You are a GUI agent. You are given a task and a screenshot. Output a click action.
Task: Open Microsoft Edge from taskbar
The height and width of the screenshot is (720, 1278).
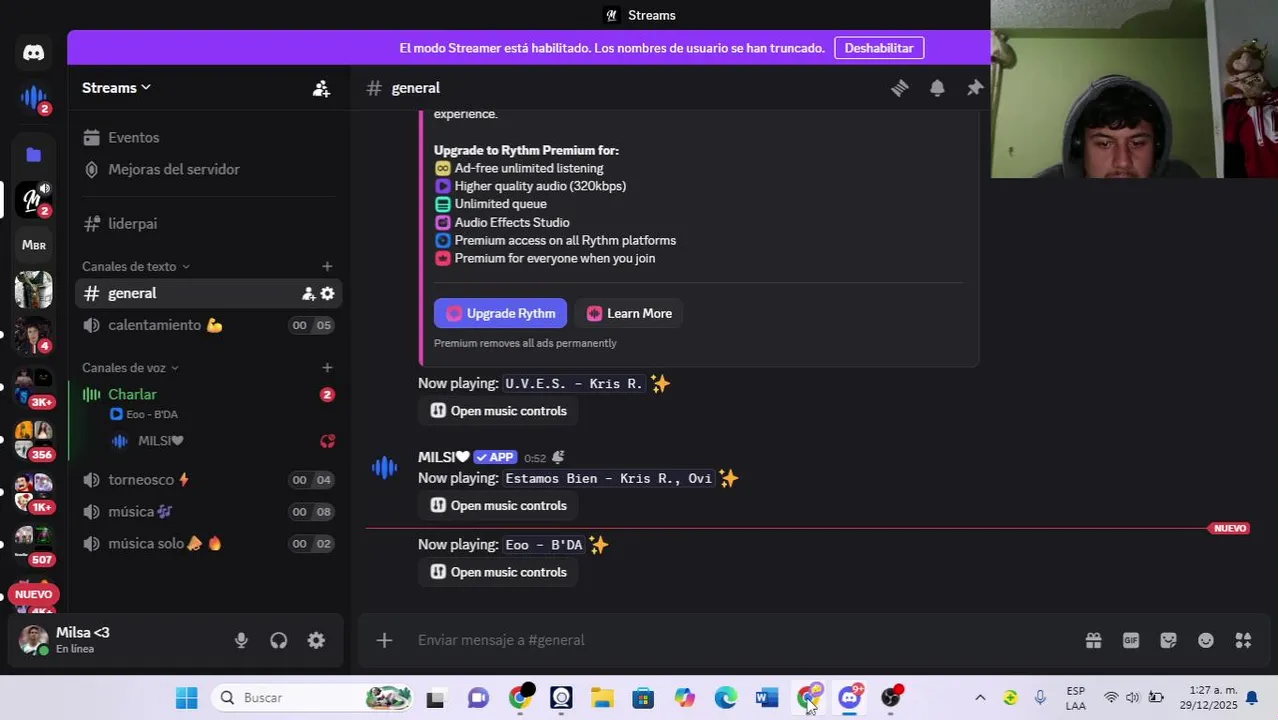click(726, 698)
